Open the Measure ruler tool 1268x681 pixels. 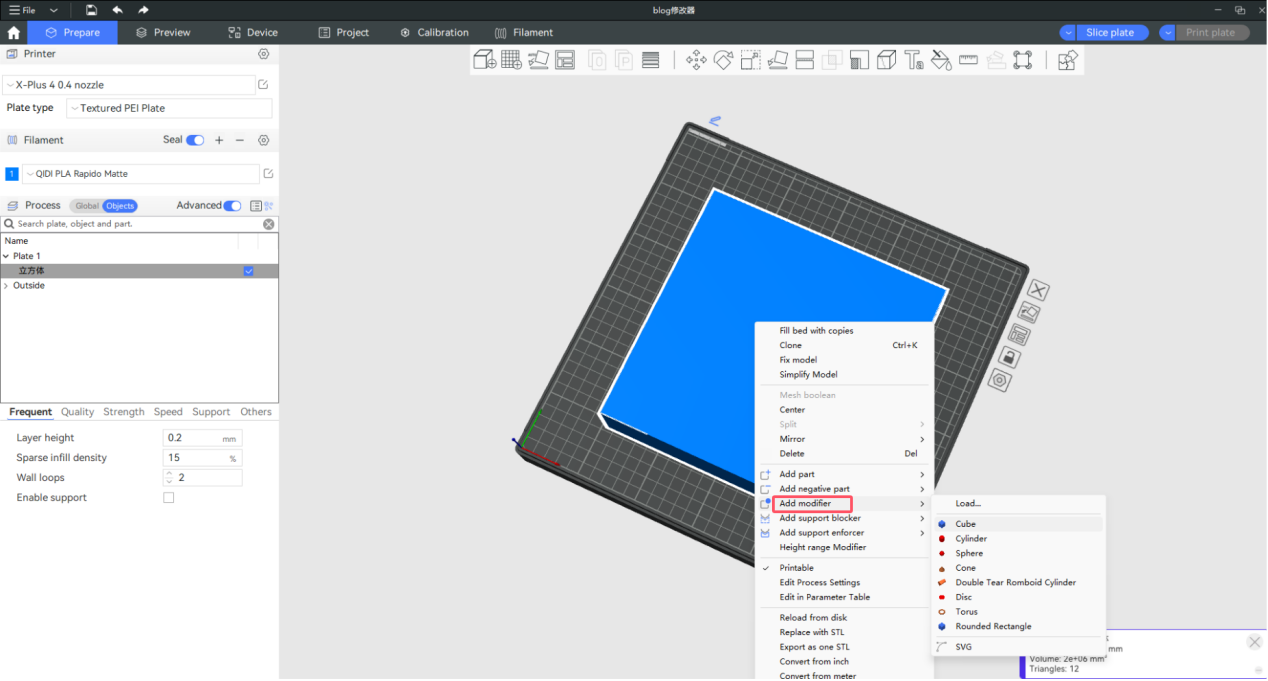pos(967,60)
